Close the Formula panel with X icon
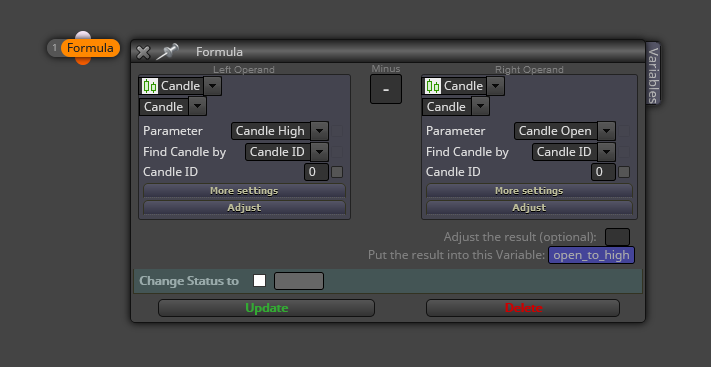Viewport: 711px width, 367px height. click(143, 53)
